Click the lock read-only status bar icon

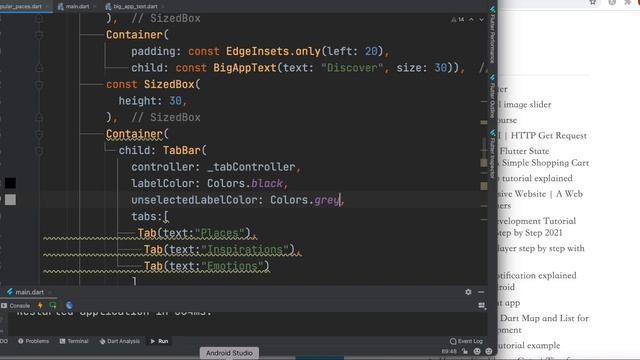(465, 351)
